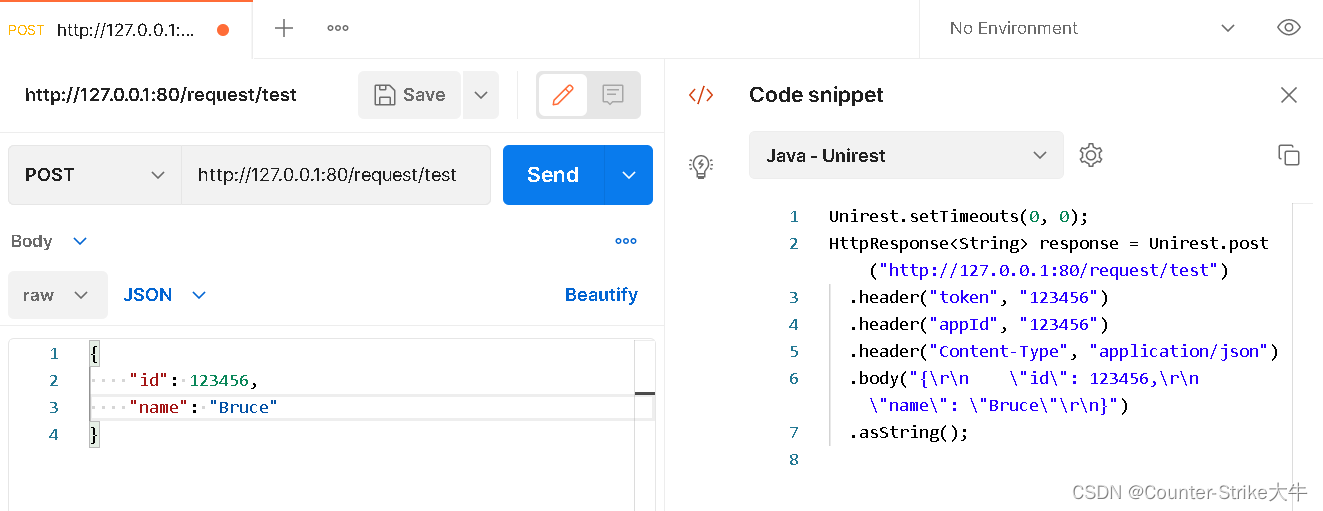Click the closing brace on body line 4
The width and height of the screenshot is (1323, 511).
click(x=94, y=434)
